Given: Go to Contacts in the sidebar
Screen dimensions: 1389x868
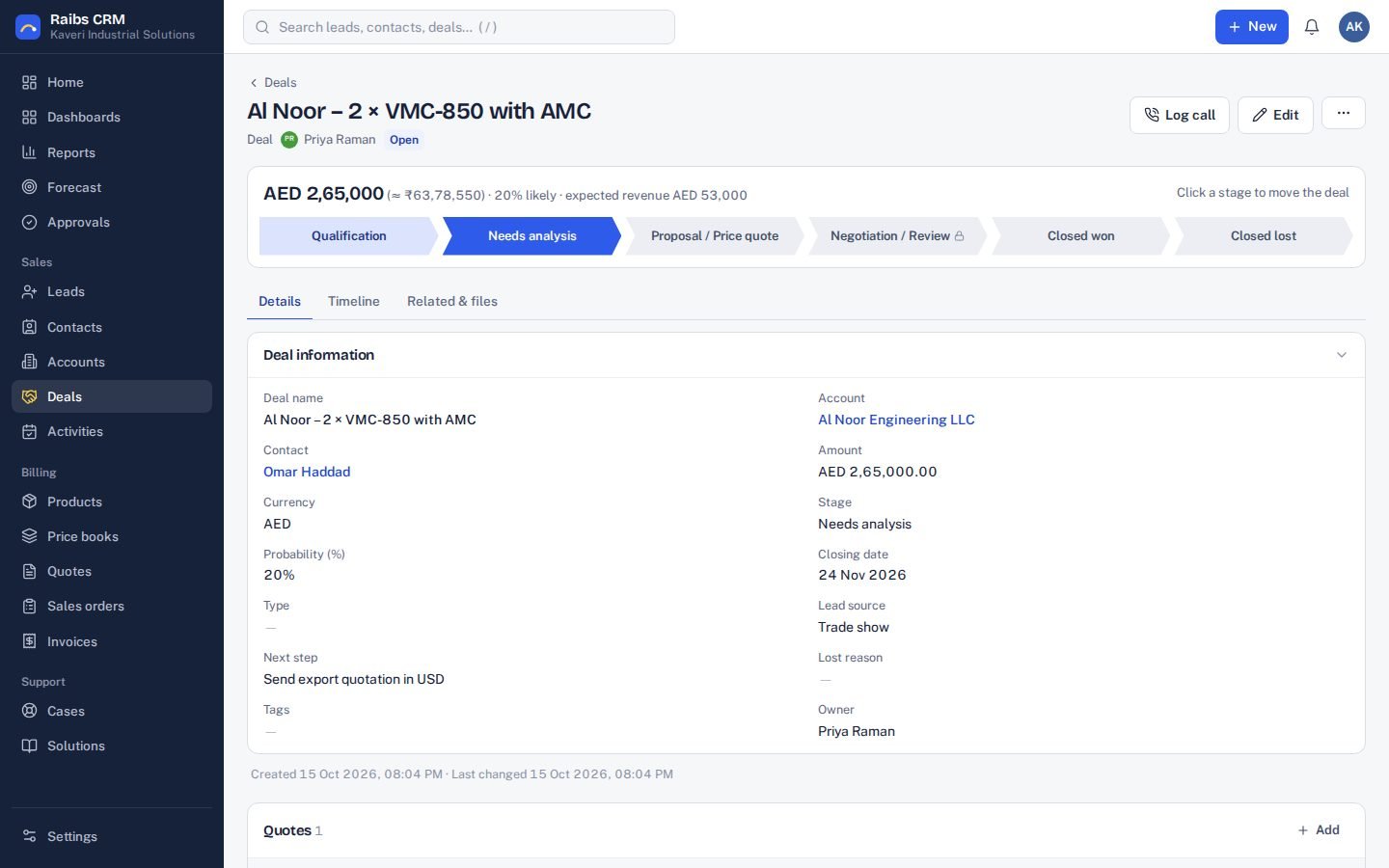Looking at the screenshot, I should [112, 327].
